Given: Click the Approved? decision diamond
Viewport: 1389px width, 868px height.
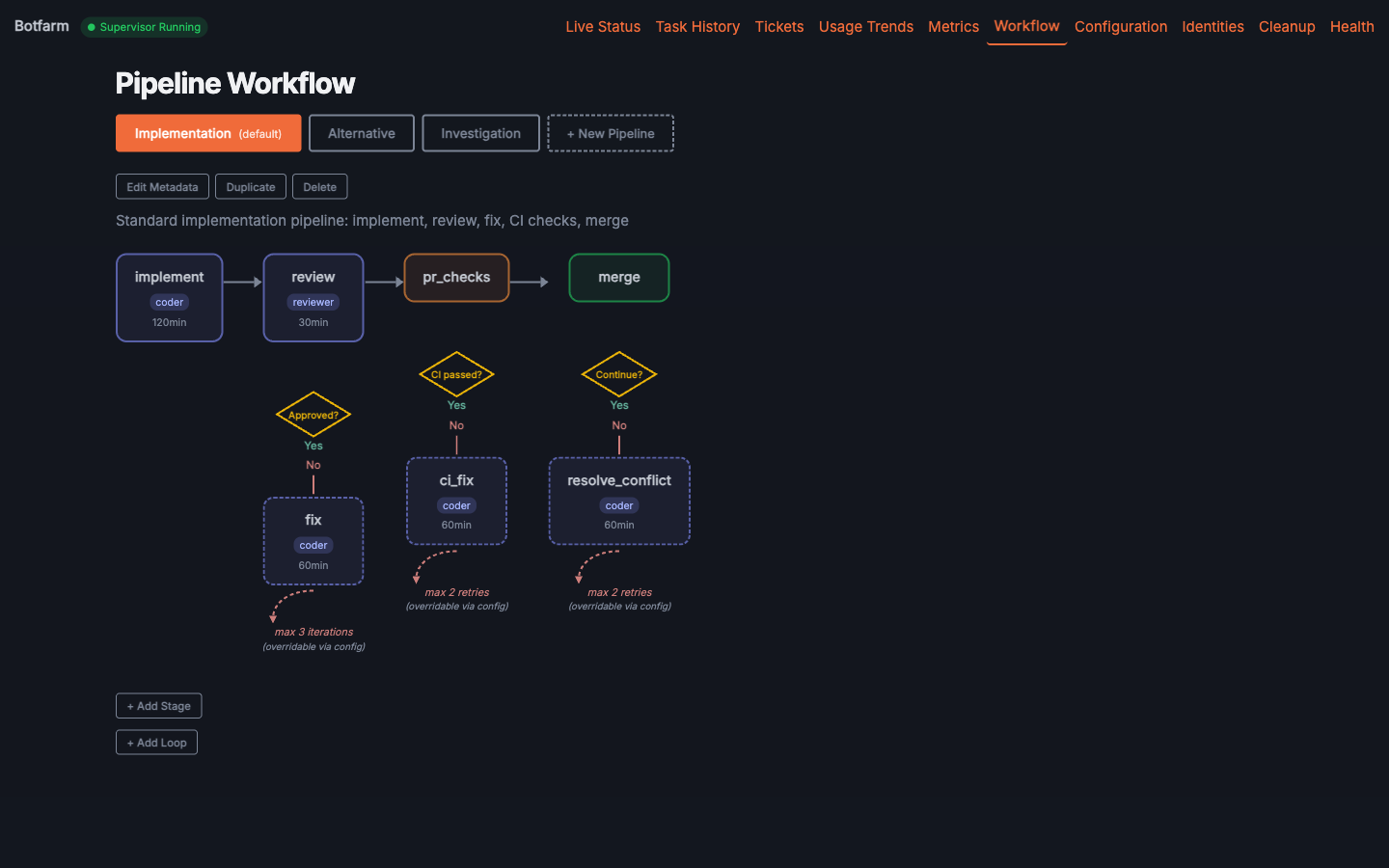Looking at the screenshot, I should pyautogui.click(x=313, y=415).
